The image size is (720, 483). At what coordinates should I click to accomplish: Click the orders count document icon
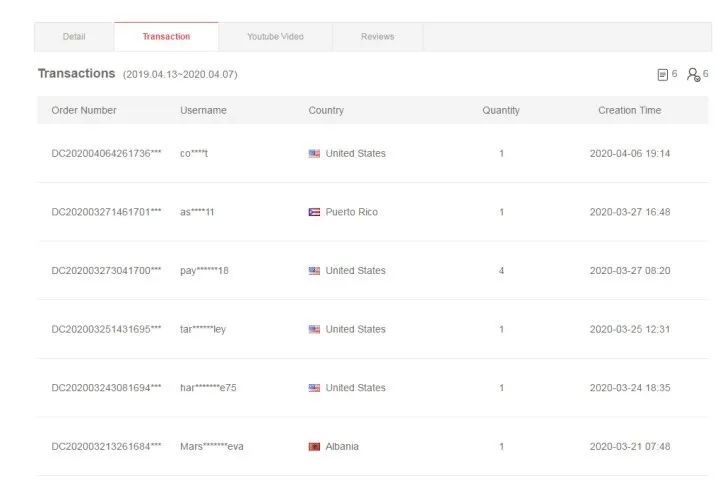pyautogui.click(x=662, y=75)
